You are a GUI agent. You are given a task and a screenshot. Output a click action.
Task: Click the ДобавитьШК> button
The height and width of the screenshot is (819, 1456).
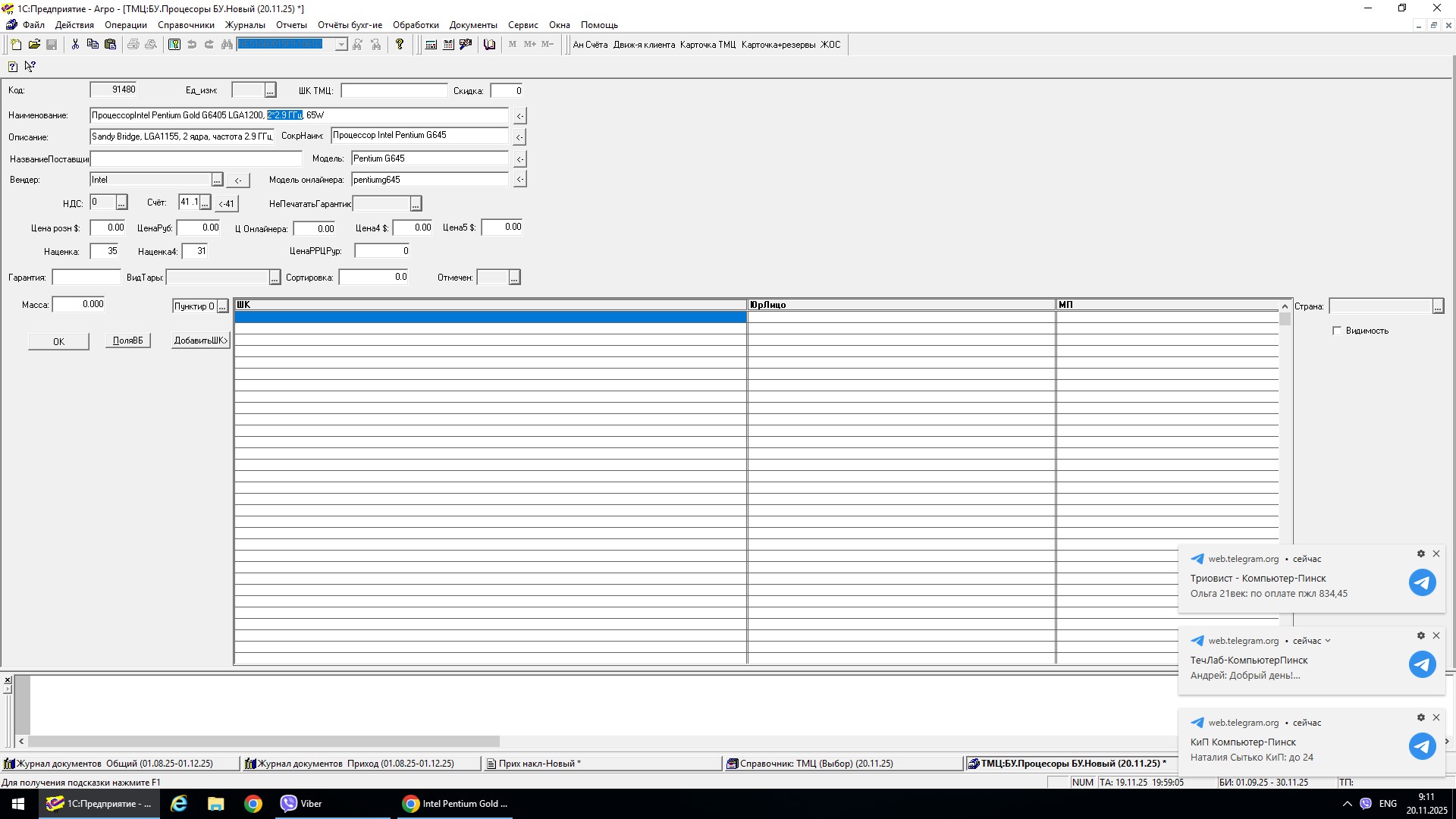tap(200, 340)
